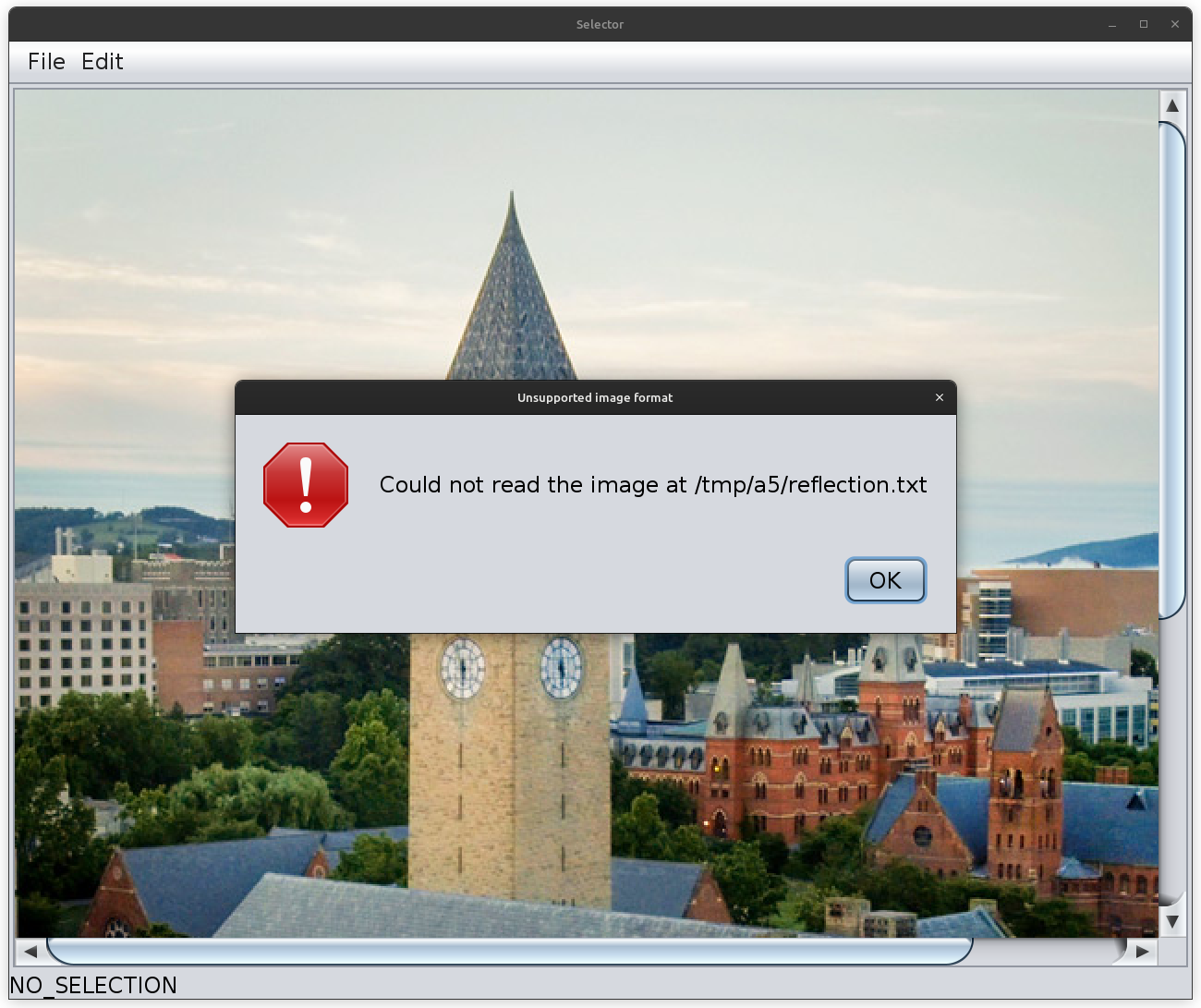
Task: Minimize the Selector window
Action: (x=1112, y=25)
